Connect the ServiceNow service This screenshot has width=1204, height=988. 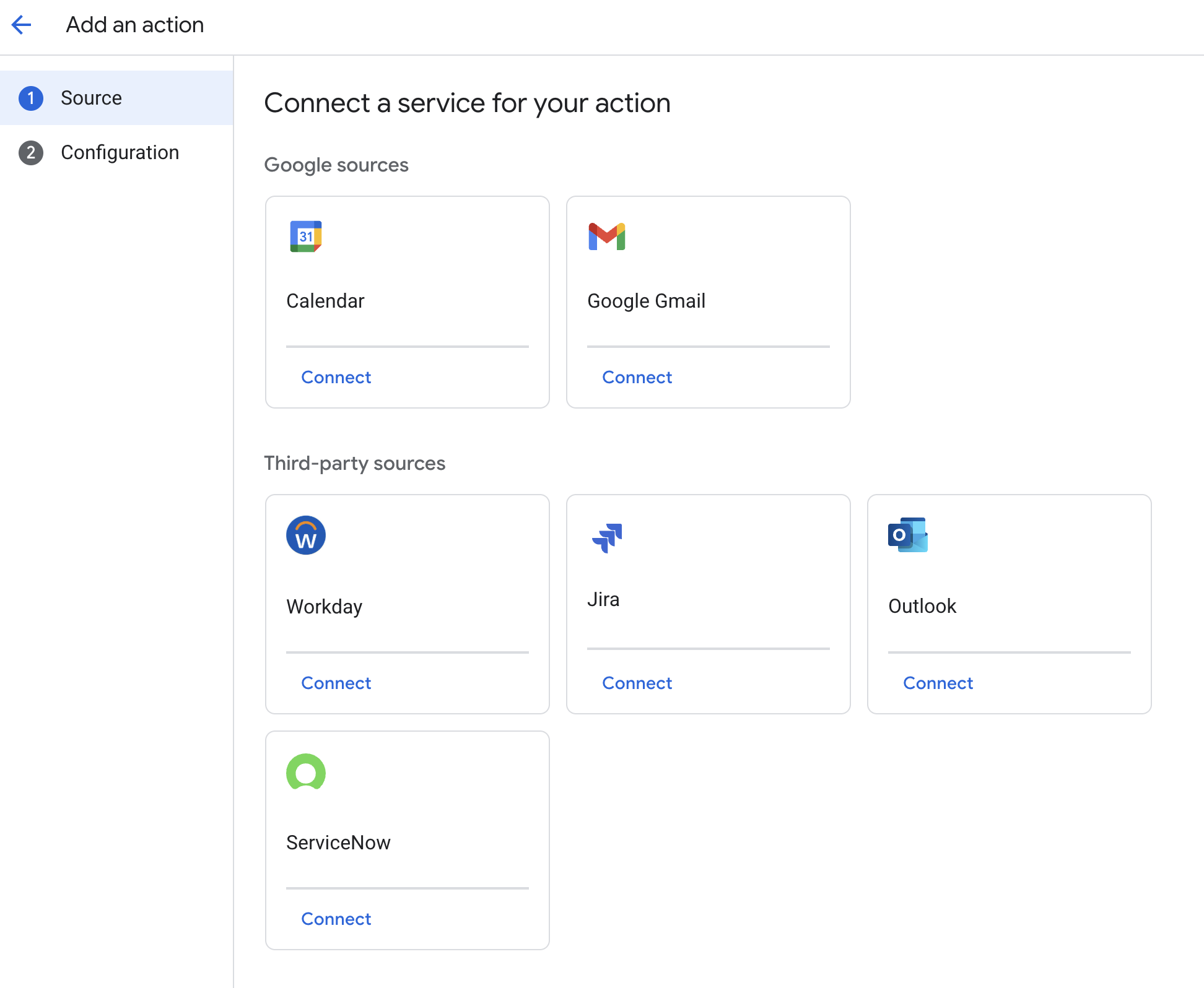(336, 919)
